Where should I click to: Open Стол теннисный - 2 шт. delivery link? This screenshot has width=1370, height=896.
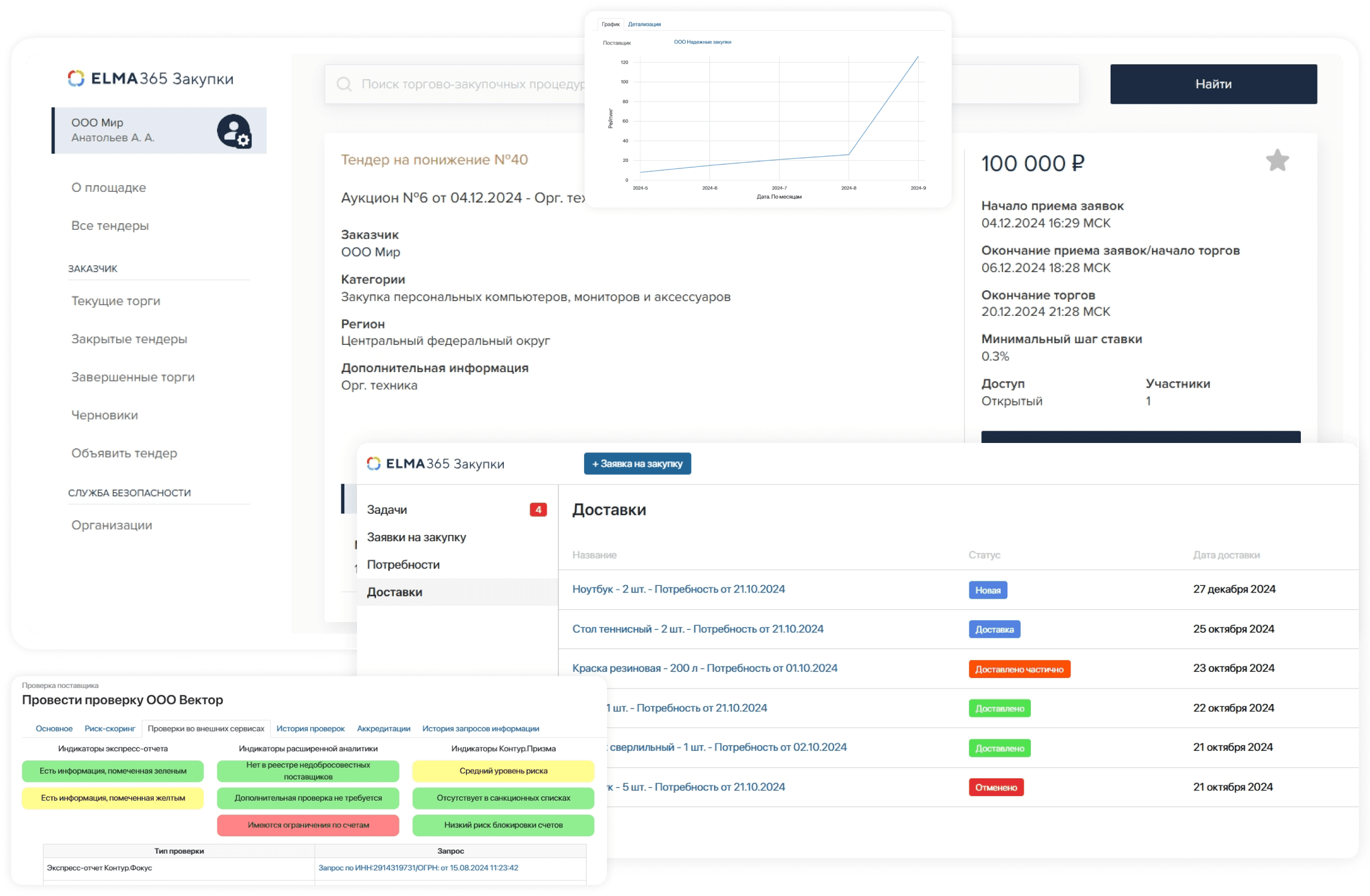(698, 629)
